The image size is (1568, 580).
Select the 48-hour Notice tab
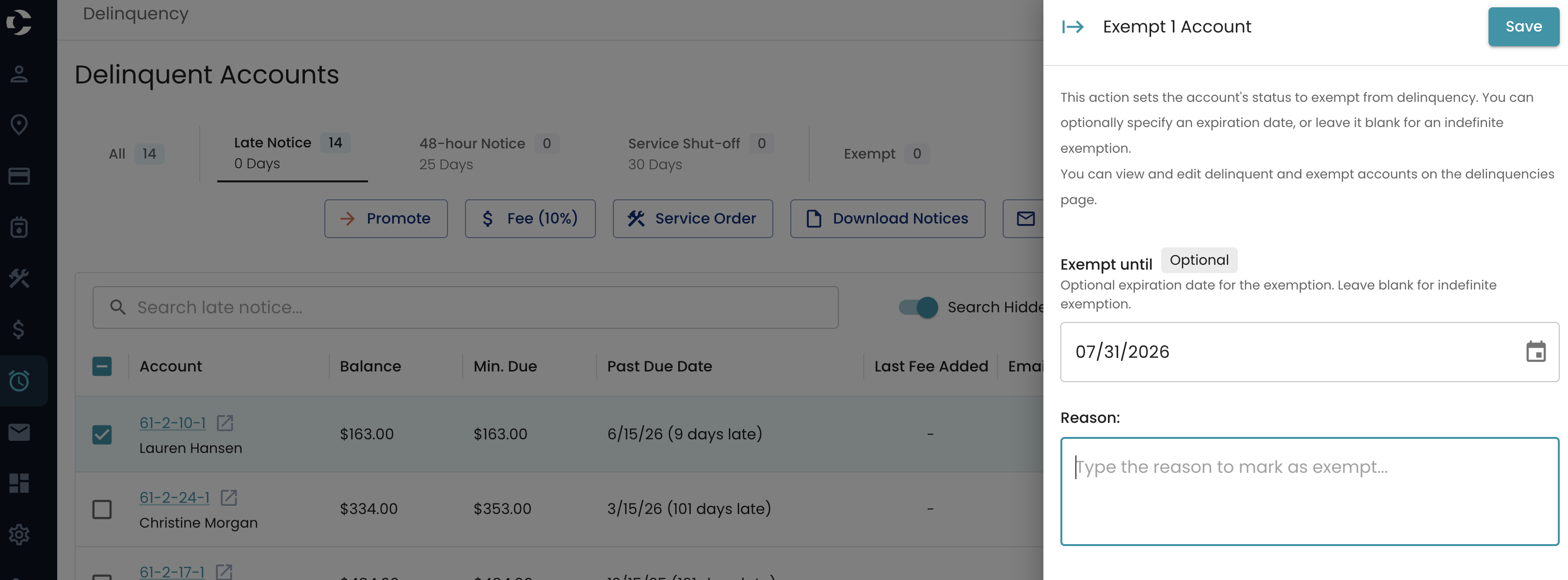click(x=489, y=153)
